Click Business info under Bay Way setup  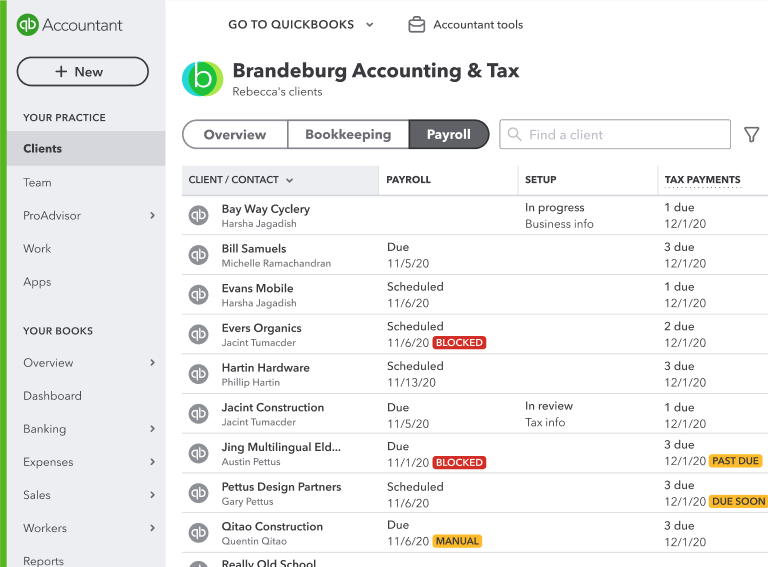[x=559, y=224]
